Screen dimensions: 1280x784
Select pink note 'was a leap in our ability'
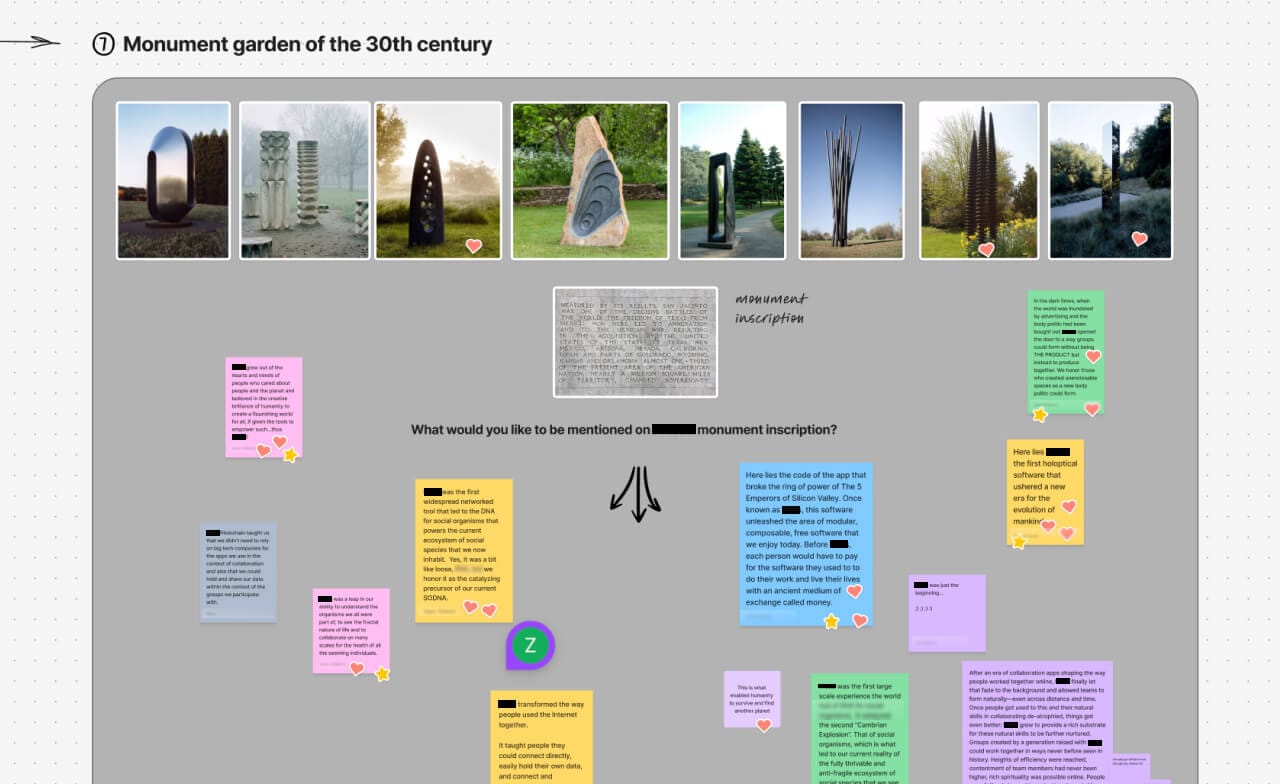(x=351, y=631)
